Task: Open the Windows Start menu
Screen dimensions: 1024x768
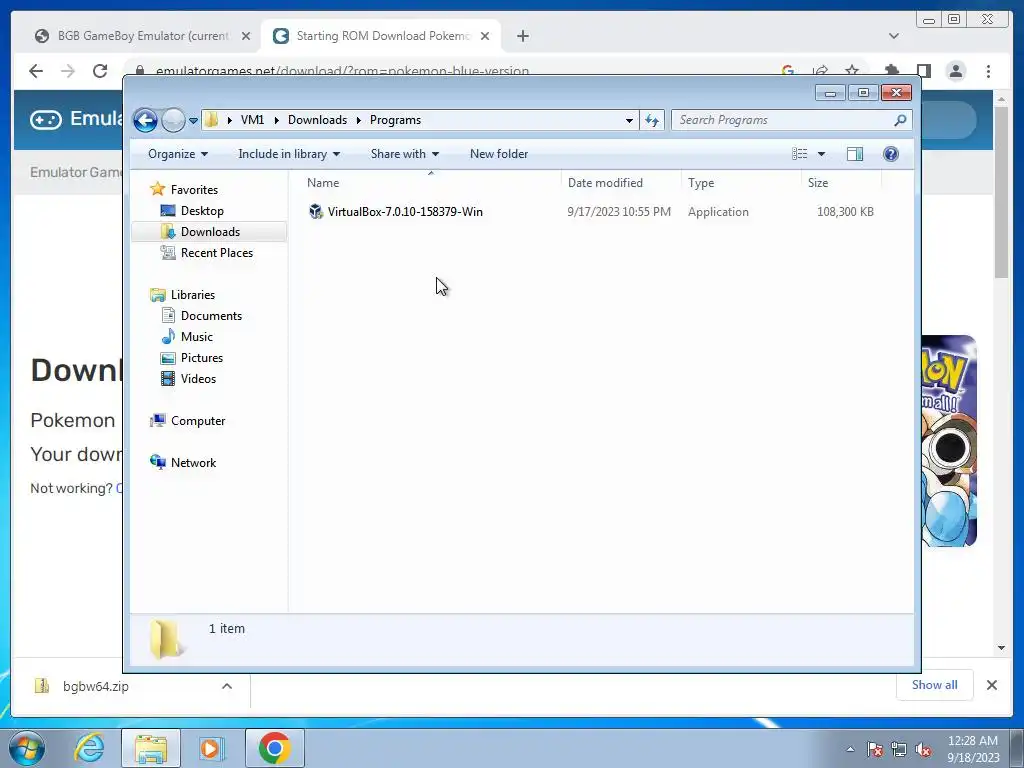Action: pyautogui.click(x=27, y=748)
